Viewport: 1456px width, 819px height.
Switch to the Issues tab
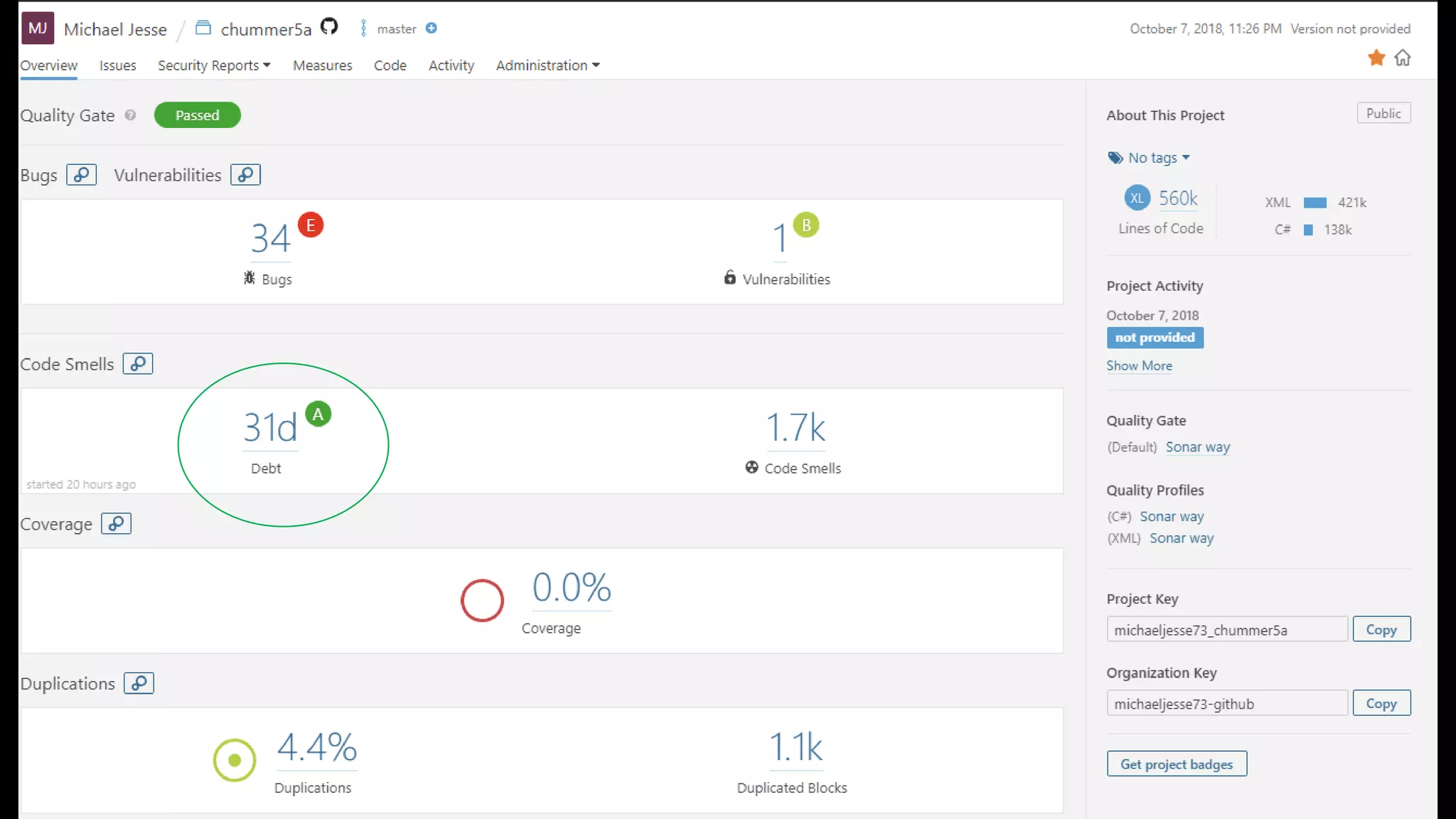click(x=117, y=65)
